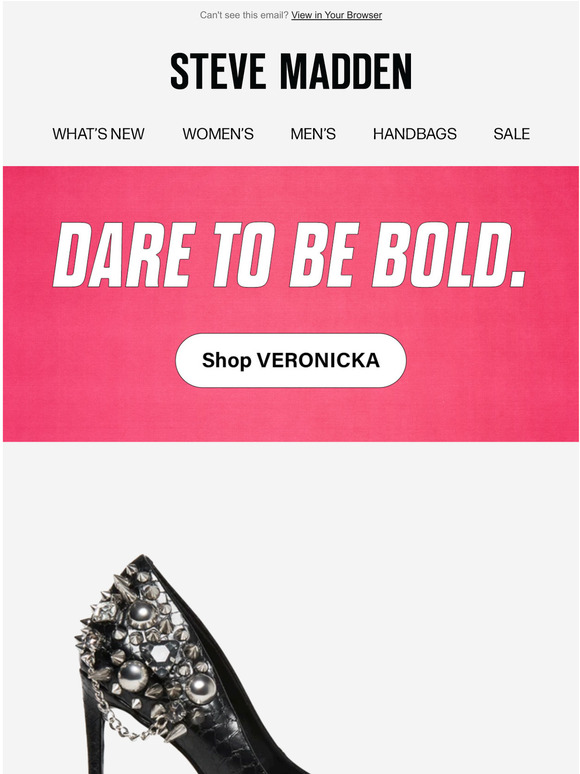Viewport: 580px width, 774px height.
Task: Click the Shop VERONICKA button
Action: click(x=291, y=360)
